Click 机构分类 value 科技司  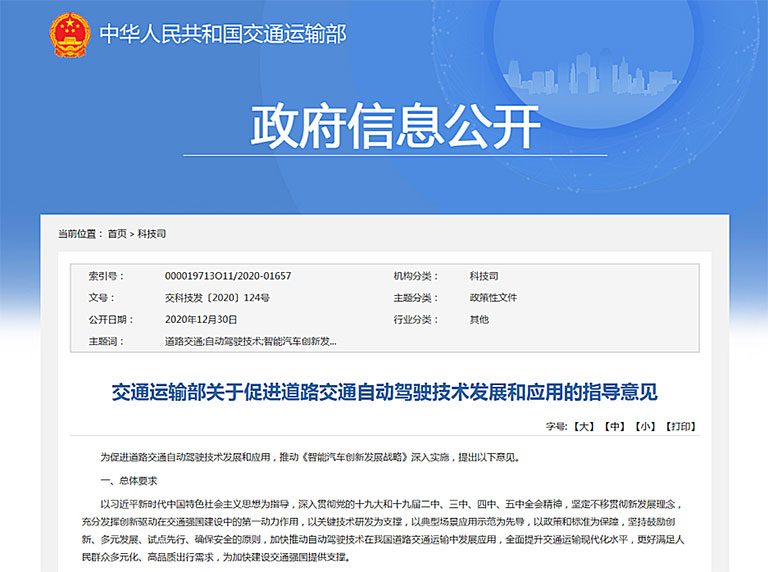click(x=484, y=276)
